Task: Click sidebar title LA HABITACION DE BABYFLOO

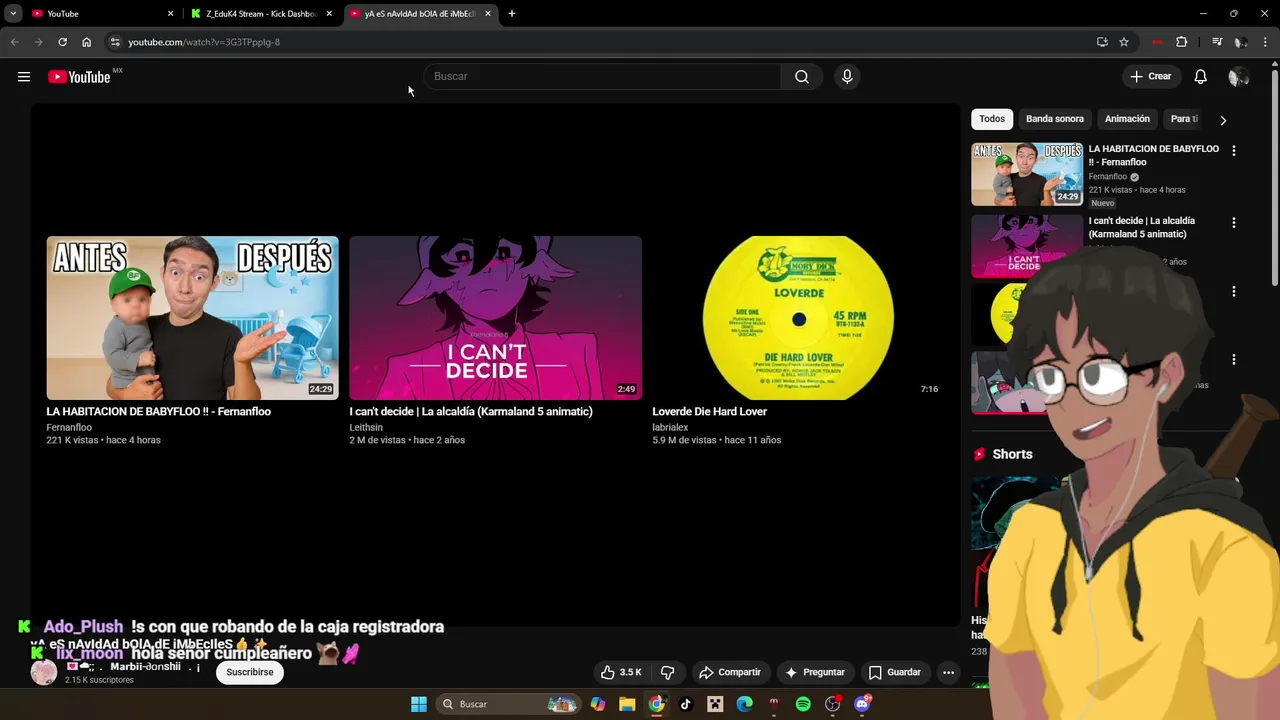Action: coord(1154,155)
